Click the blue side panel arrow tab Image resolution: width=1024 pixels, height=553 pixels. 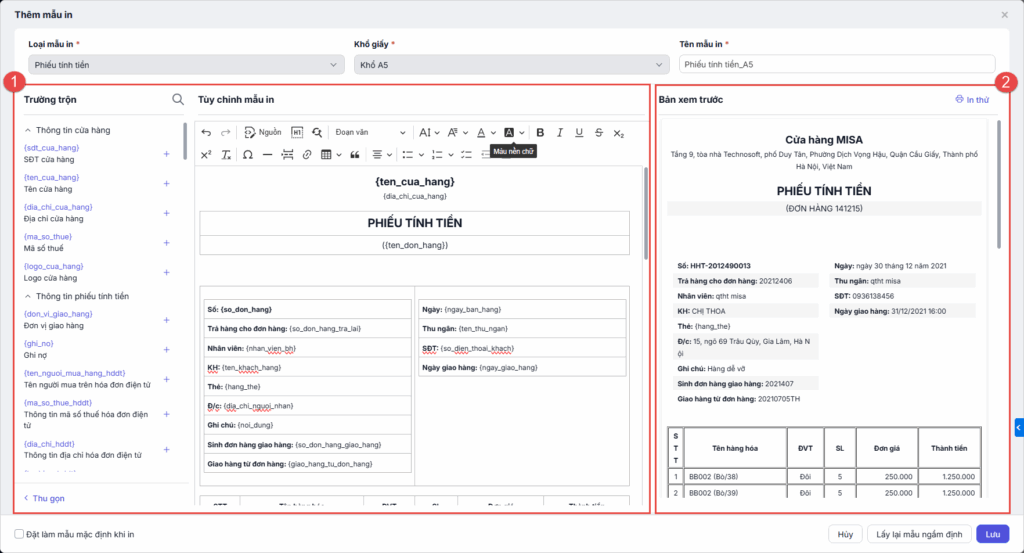[x=1019, y=428]
